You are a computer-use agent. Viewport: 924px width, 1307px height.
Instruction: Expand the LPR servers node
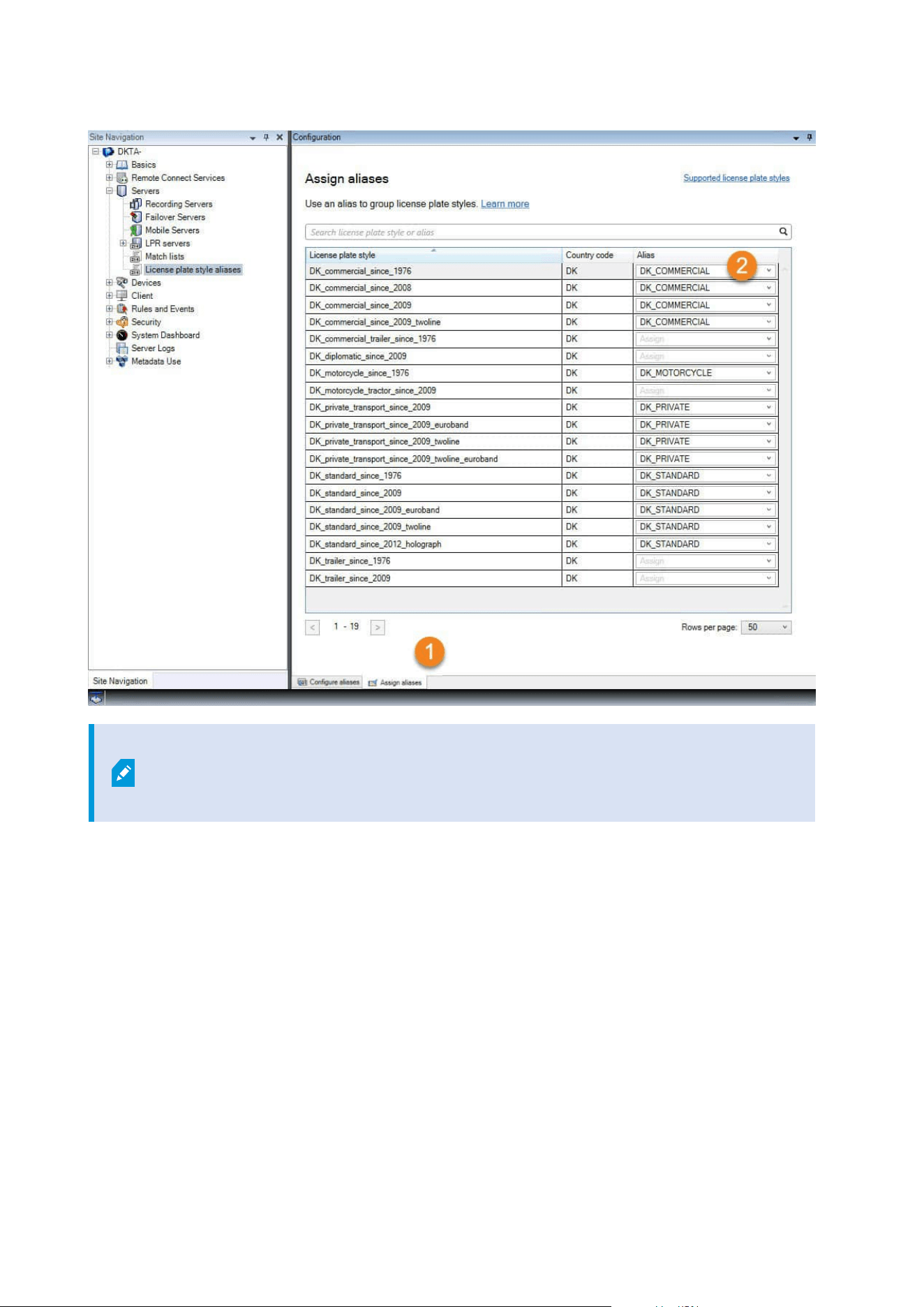coord(124,243)
